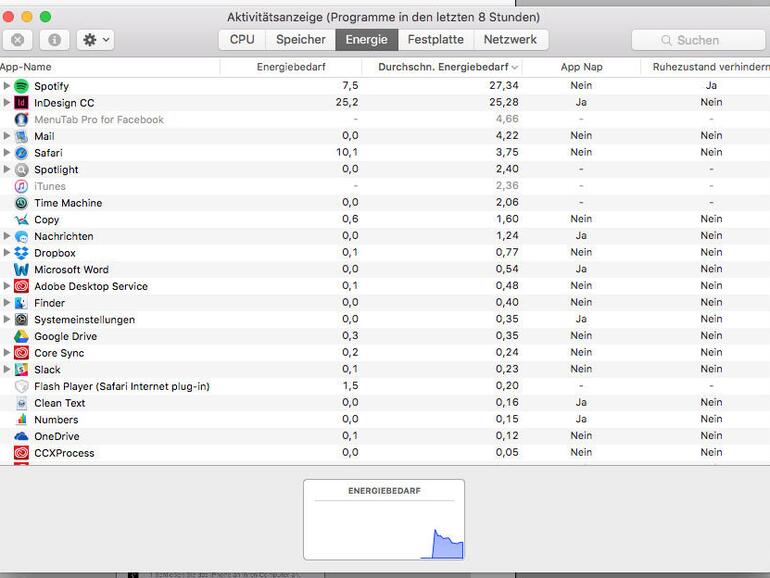Click the Spotify app icon

(21, 86)
